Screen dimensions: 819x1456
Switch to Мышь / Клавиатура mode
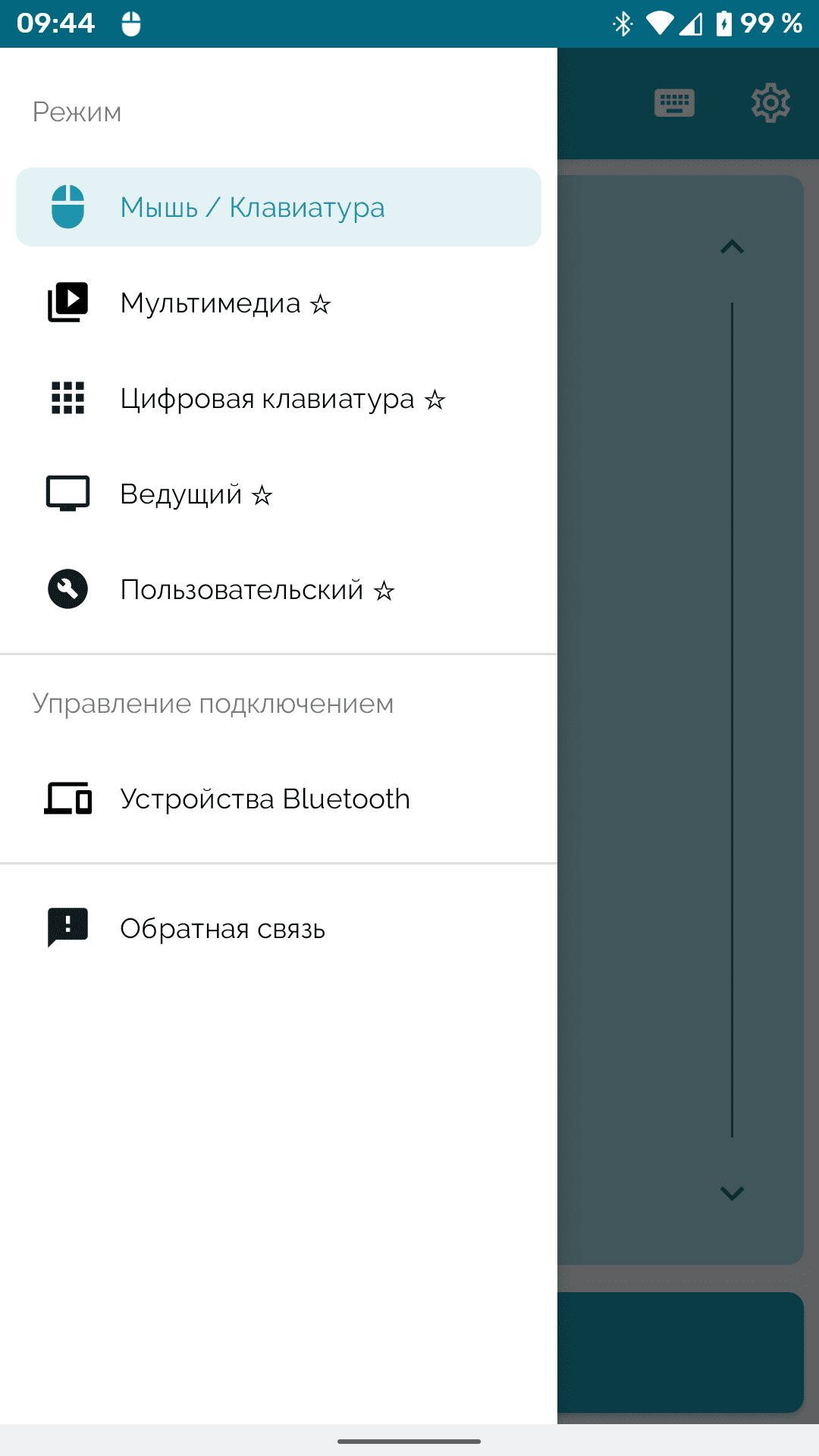[x=278, y=207]
